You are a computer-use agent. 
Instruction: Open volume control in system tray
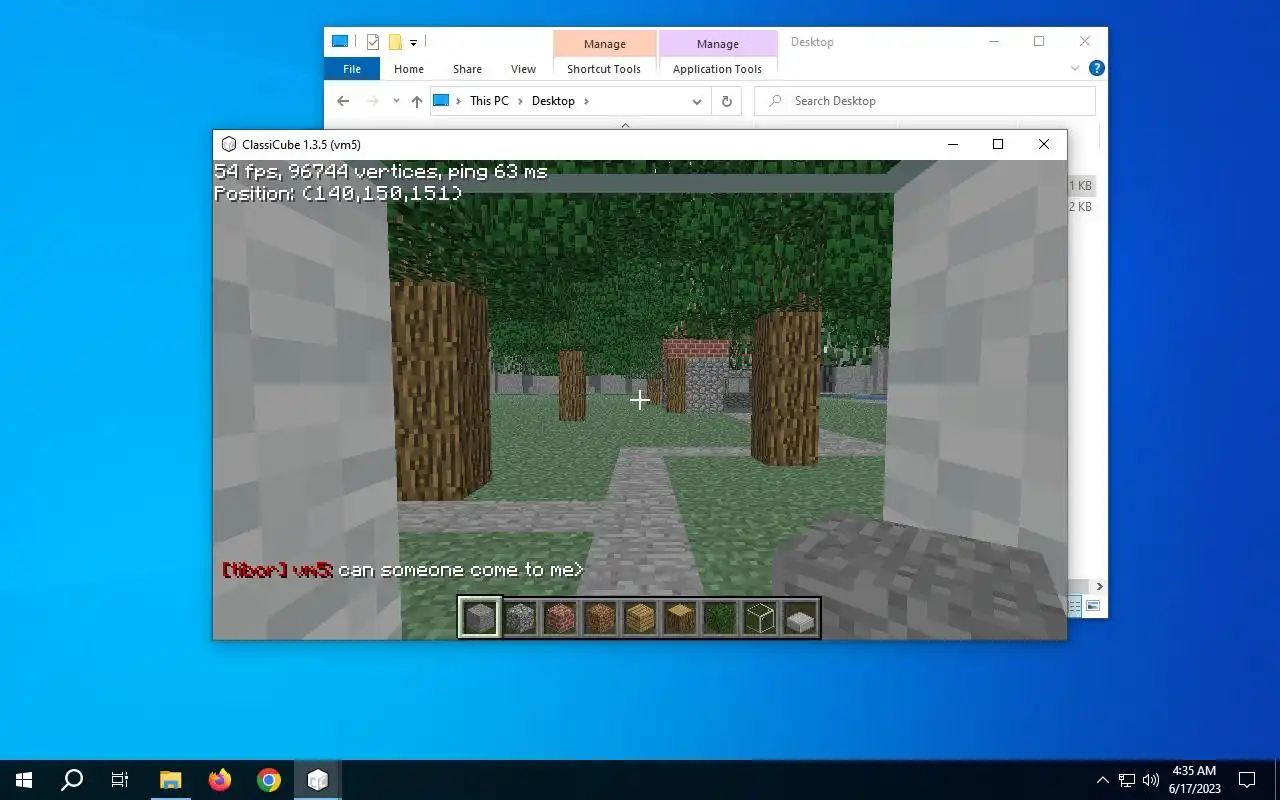1151,780
